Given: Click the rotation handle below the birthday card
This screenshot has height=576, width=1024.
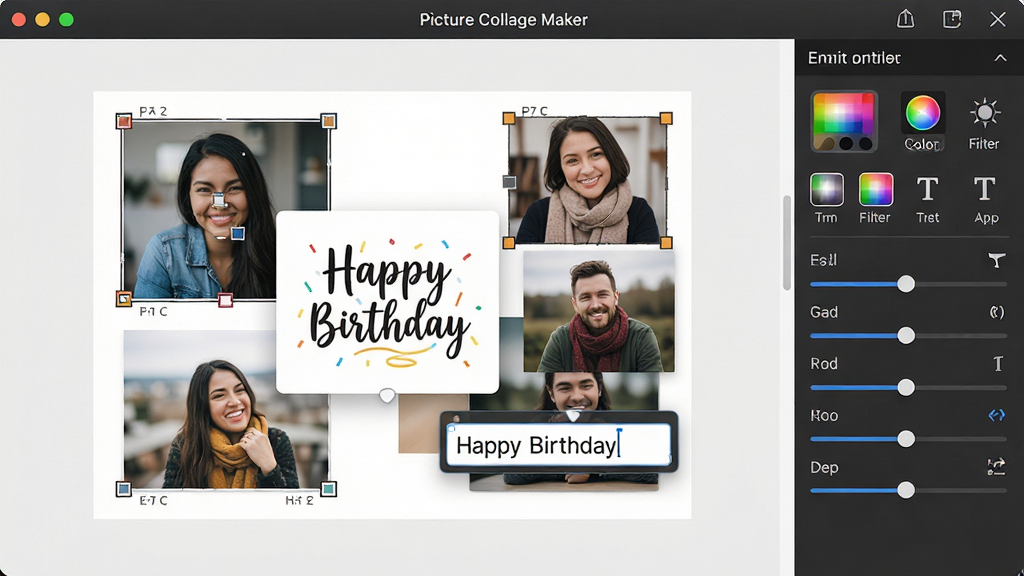Looking at the screenshot, I should tap(387, 395).
